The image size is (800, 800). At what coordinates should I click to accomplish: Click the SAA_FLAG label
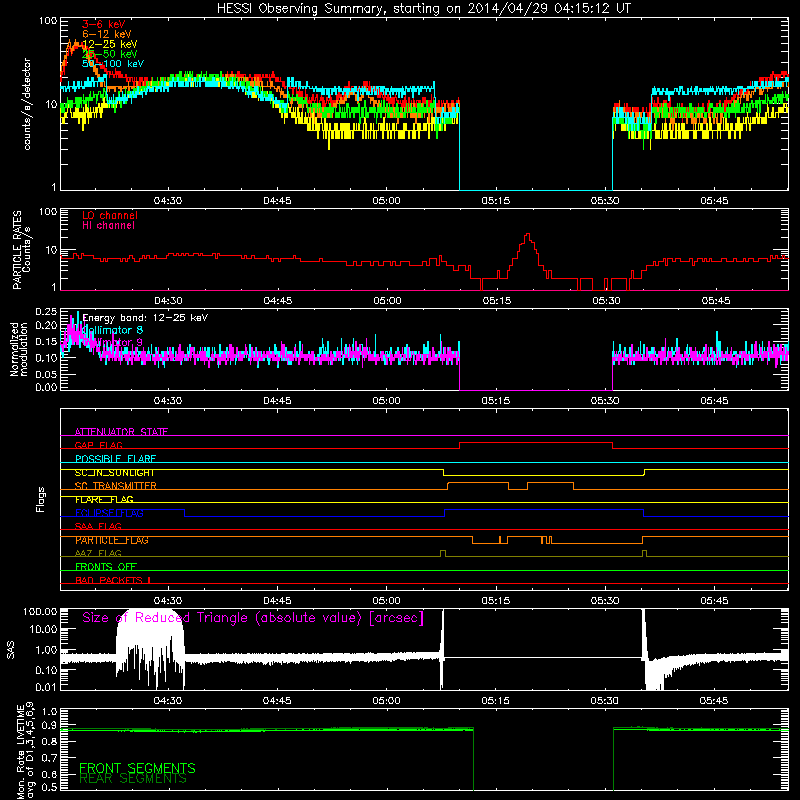tap(98, 527)
